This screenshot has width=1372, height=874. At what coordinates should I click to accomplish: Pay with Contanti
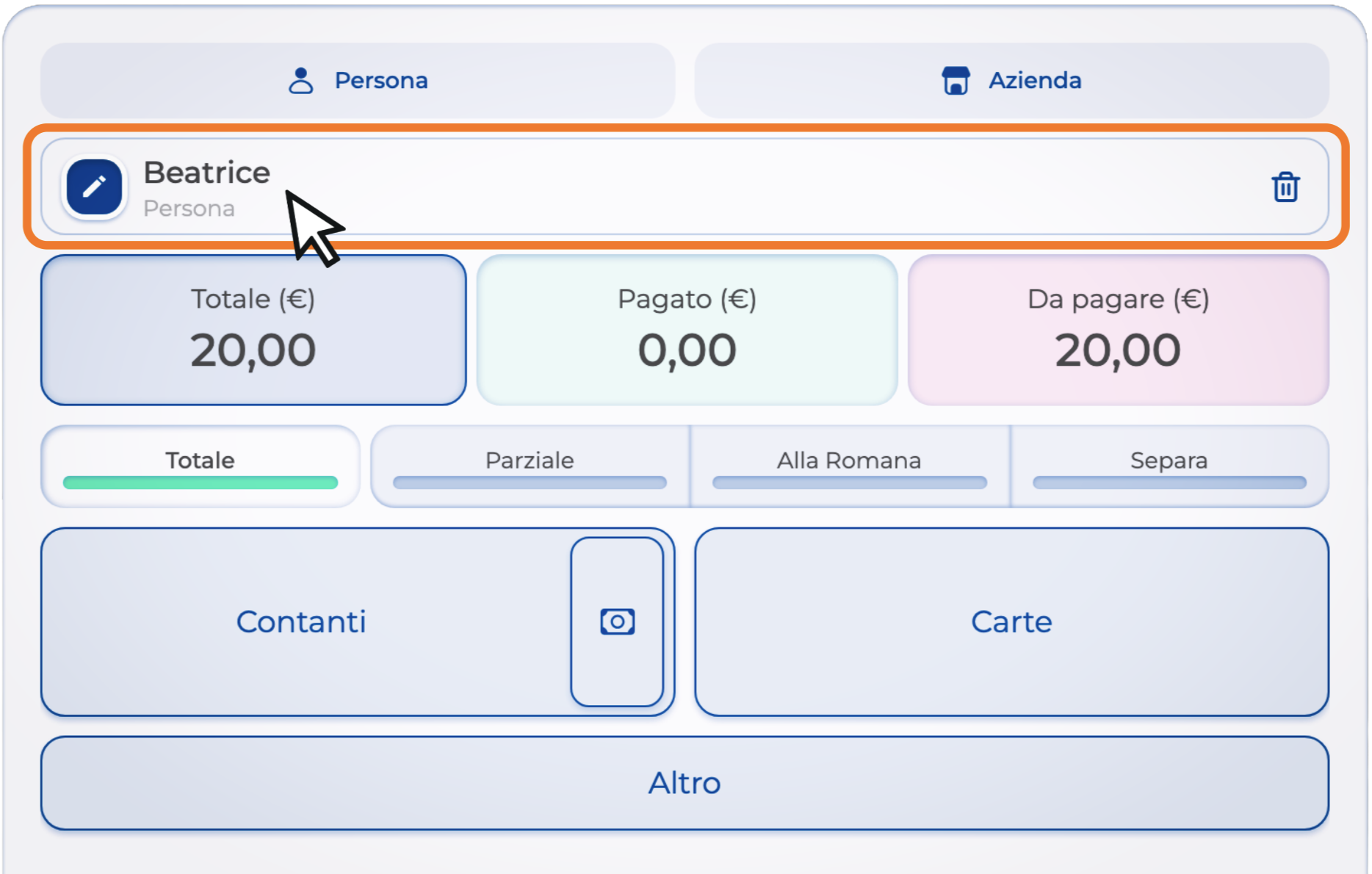click(301, 621)
